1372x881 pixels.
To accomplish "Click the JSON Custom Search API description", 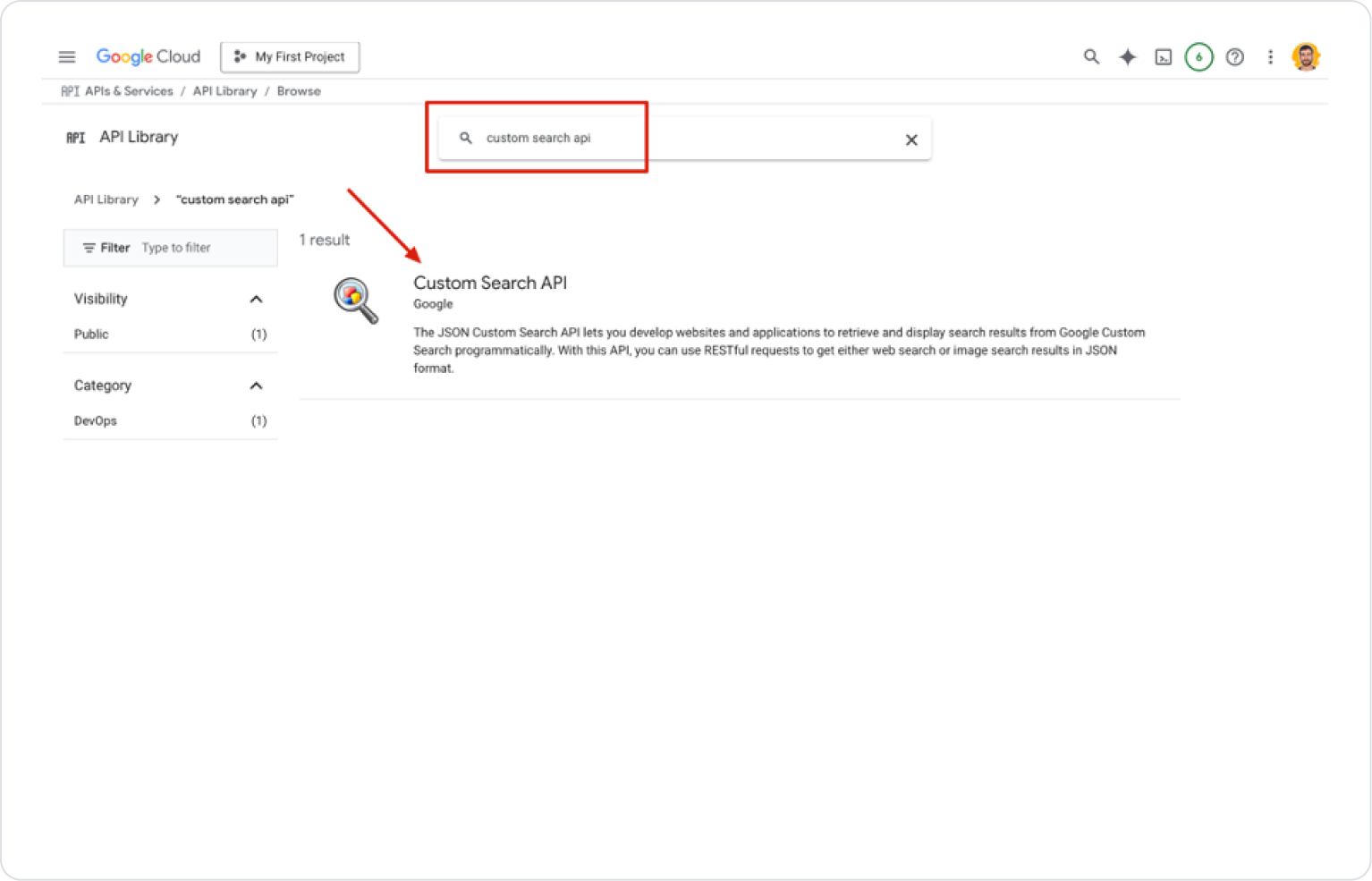I will (779, 351).
